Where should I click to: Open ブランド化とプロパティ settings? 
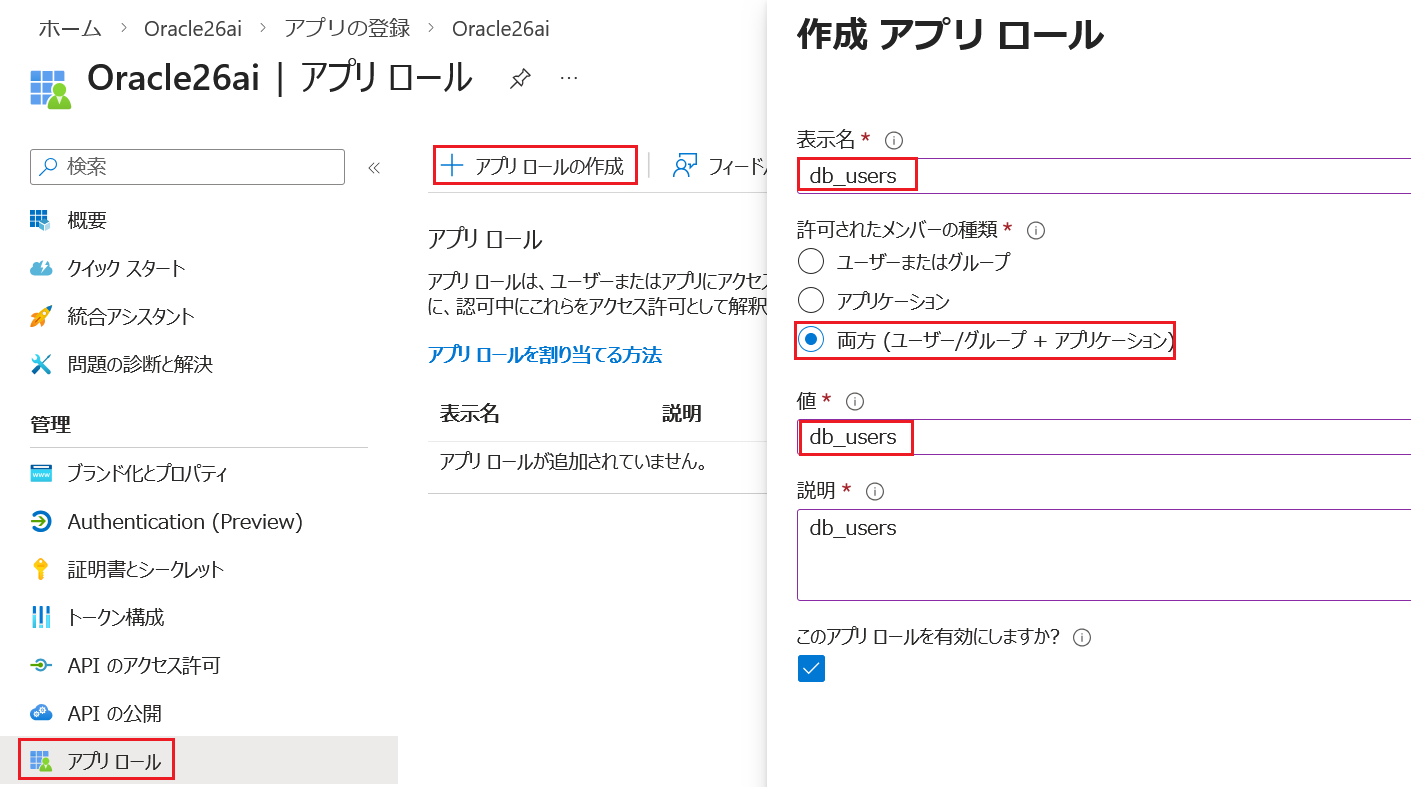(147, 473)
